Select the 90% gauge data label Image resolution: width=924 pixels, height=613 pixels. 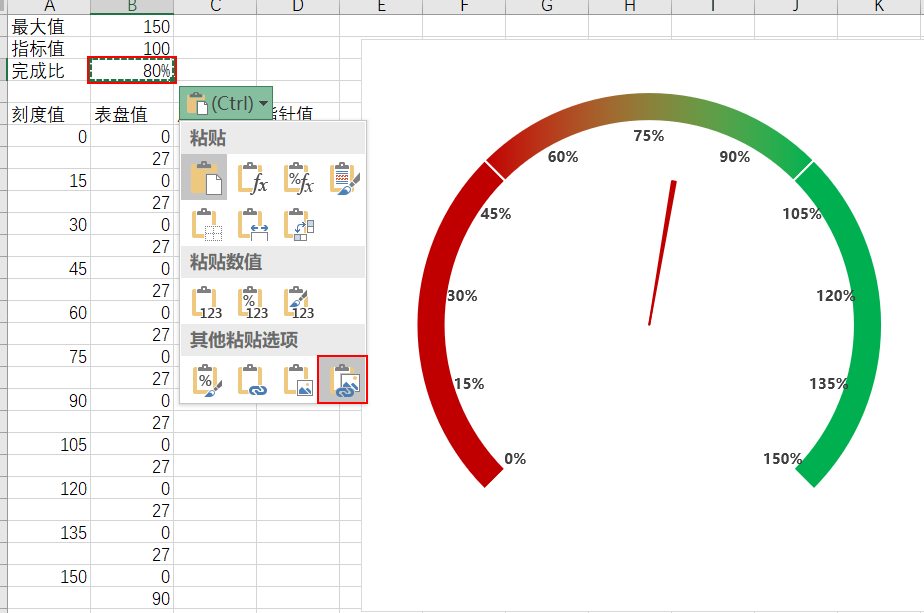pos(734,157)
